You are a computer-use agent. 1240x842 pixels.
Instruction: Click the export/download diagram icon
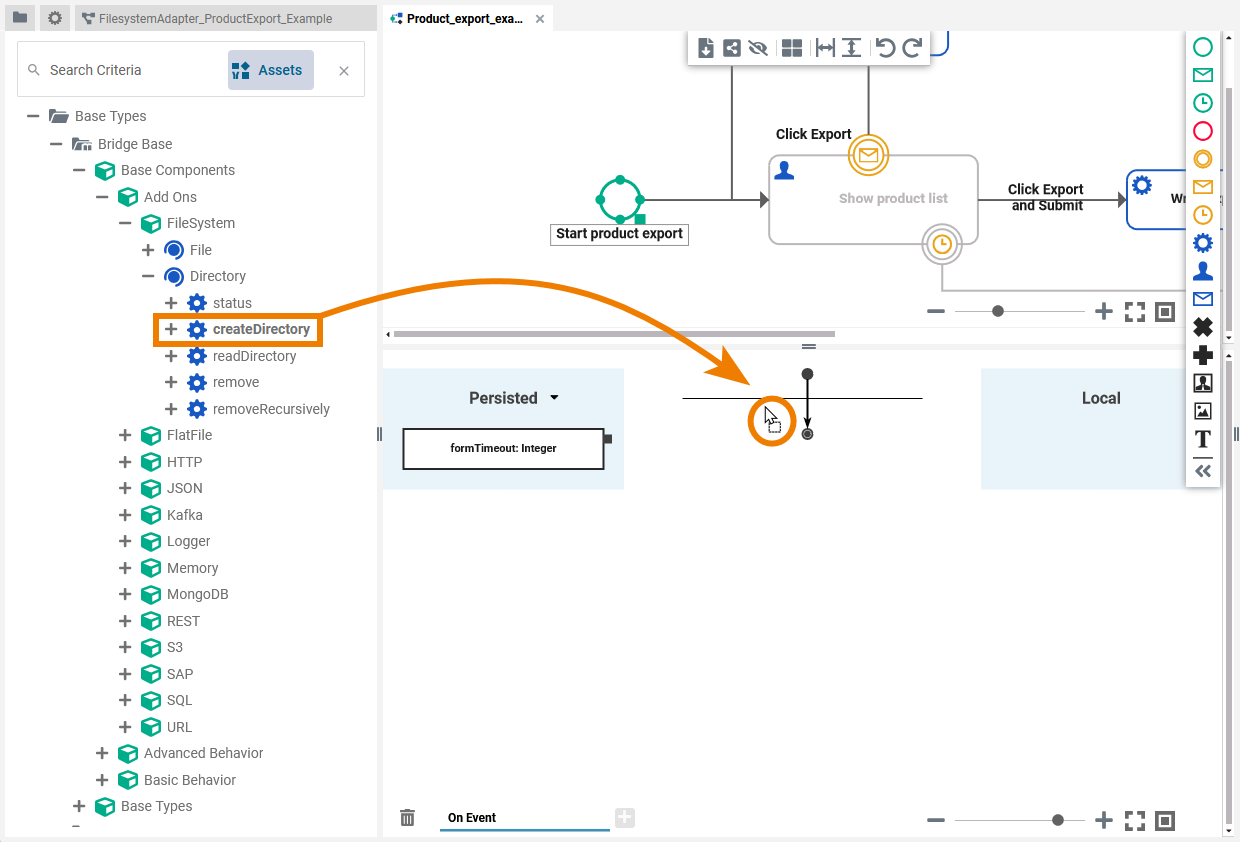pos(706,48)
